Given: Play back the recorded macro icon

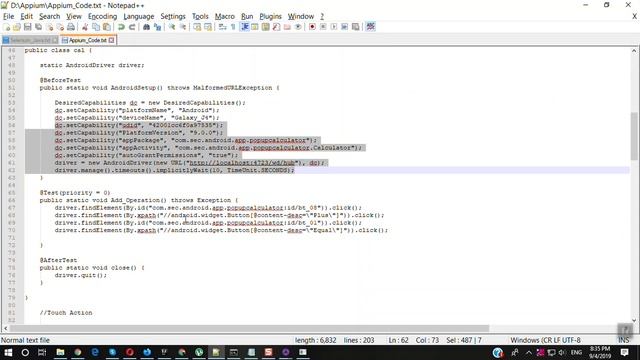Looking at the screenshot, I should [334, 27].
